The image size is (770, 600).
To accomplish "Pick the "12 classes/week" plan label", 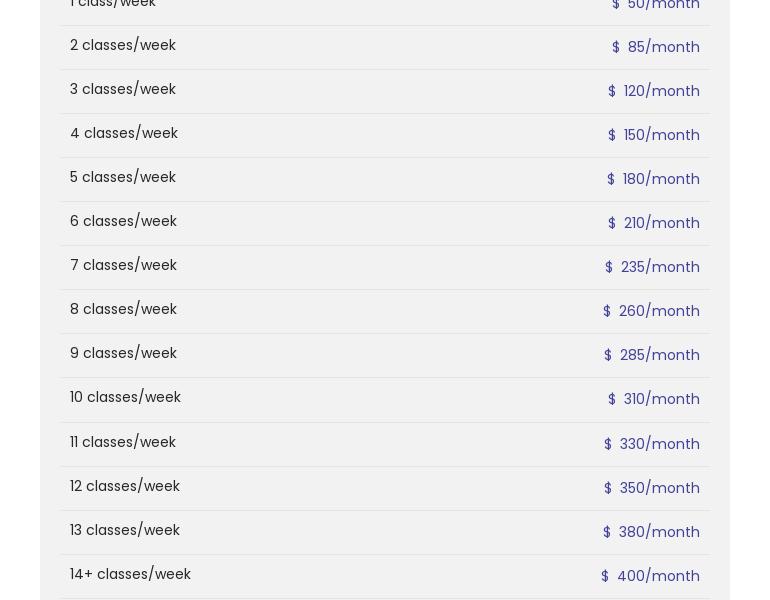I will click(x=125, y=487).
